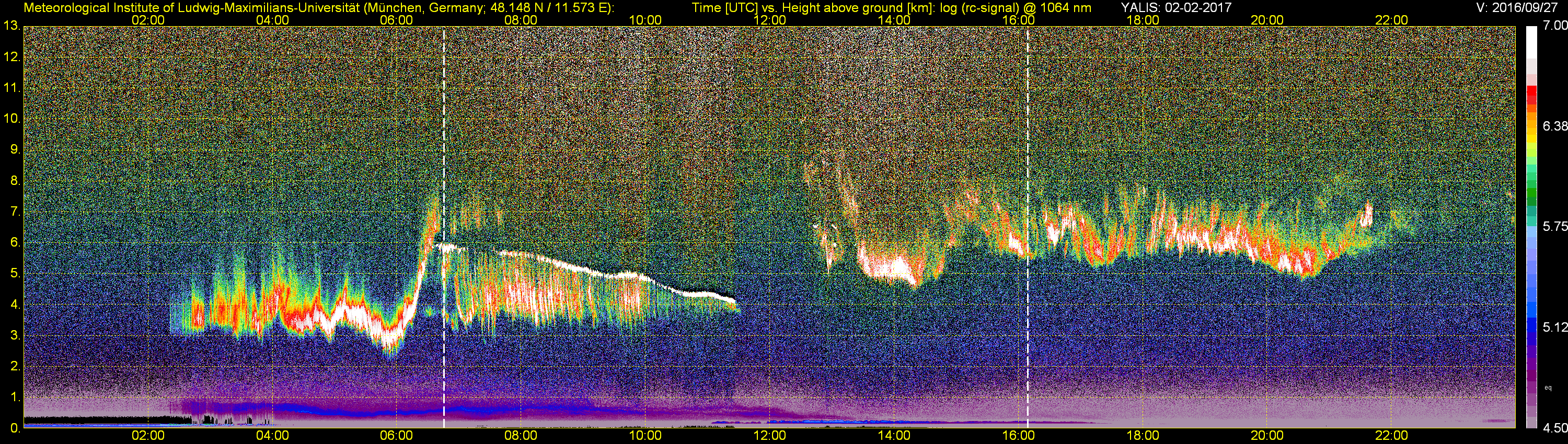The height and width of the screenshot is (444, 1568).
Task: Click the 13 km height axis label
Action: (x=11, y=26)
